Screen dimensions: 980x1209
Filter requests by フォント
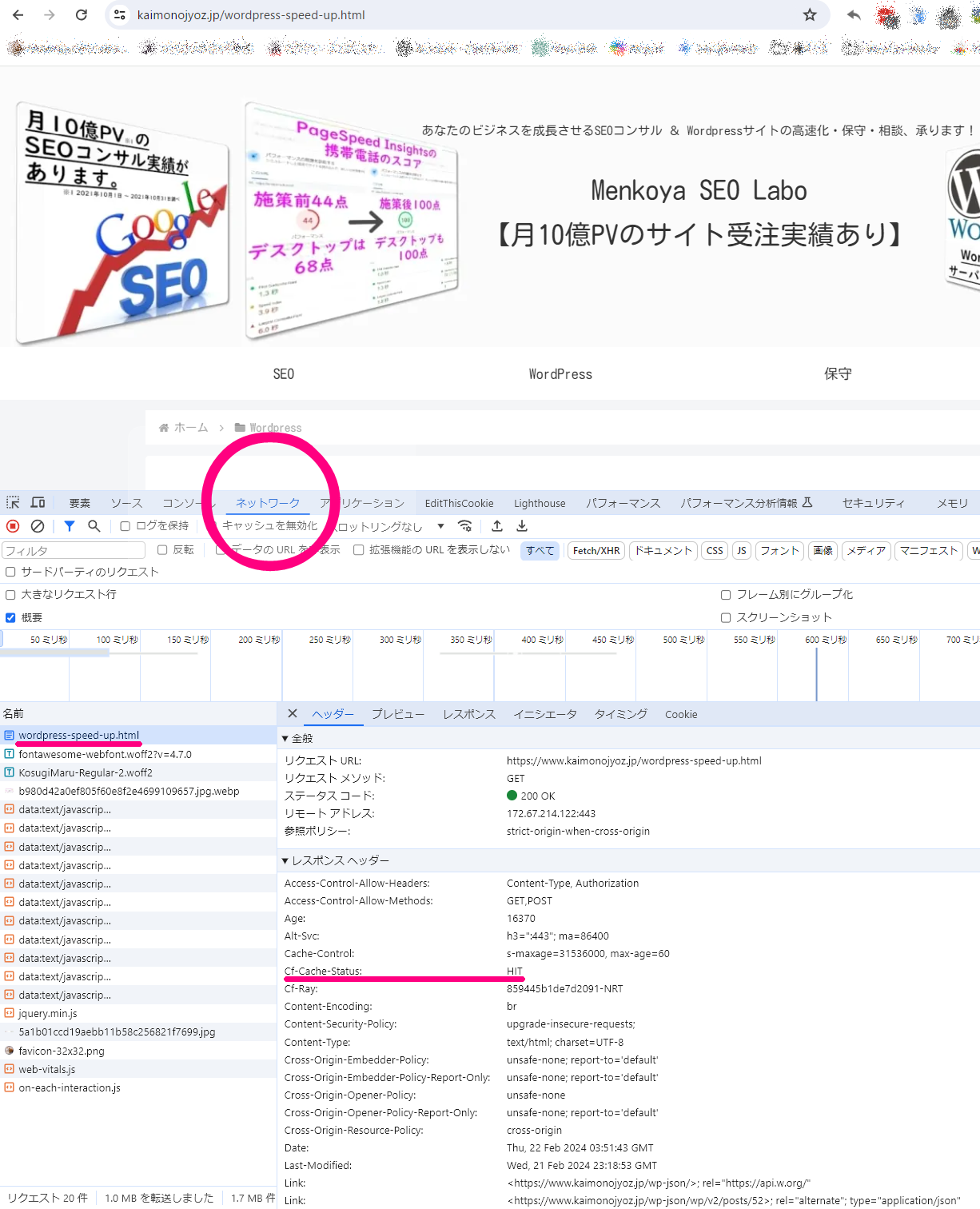pyautogui.click(x=780, y=550)
